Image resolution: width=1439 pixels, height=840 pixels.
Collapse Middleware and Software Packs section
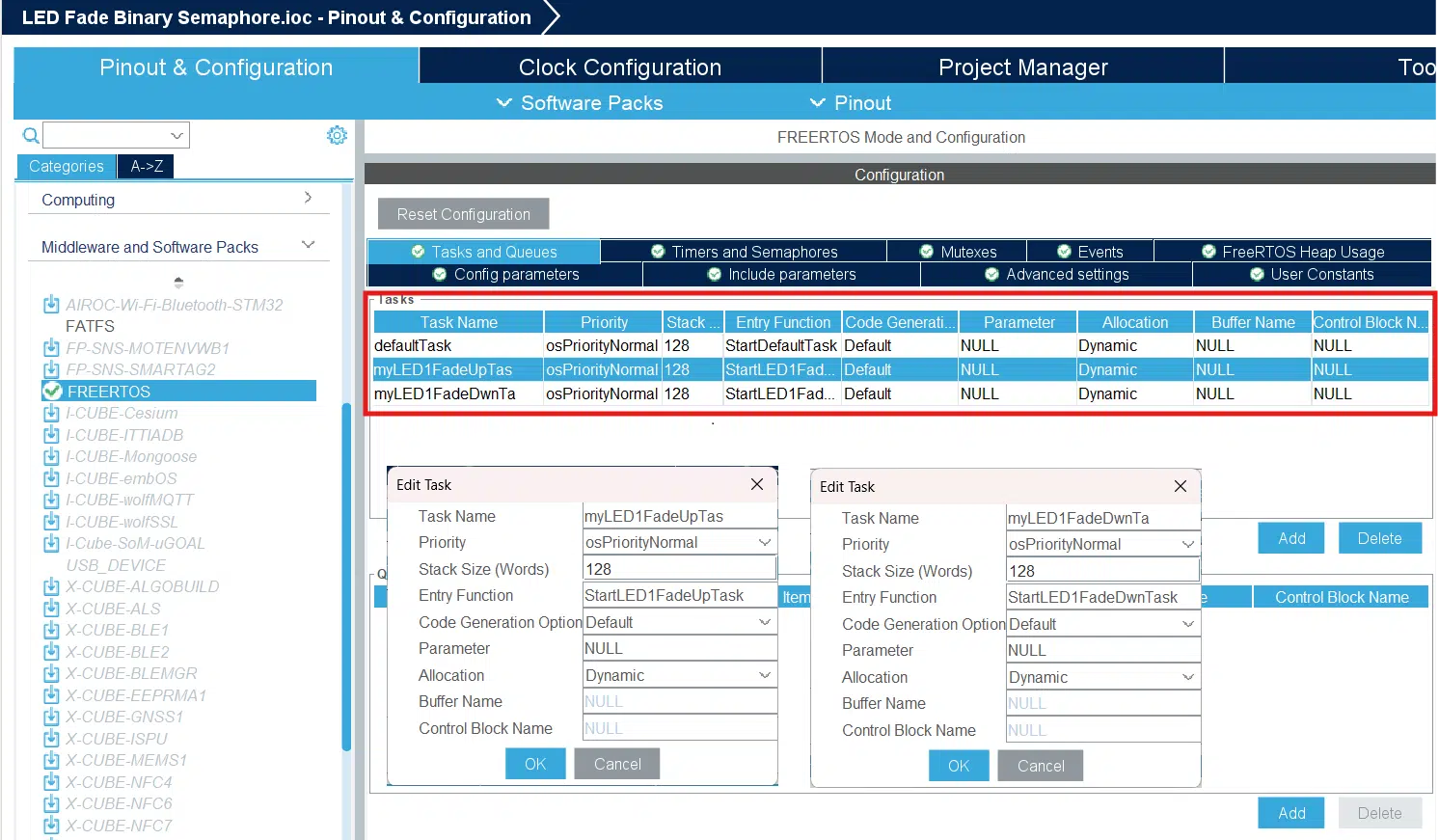point(309,245)
